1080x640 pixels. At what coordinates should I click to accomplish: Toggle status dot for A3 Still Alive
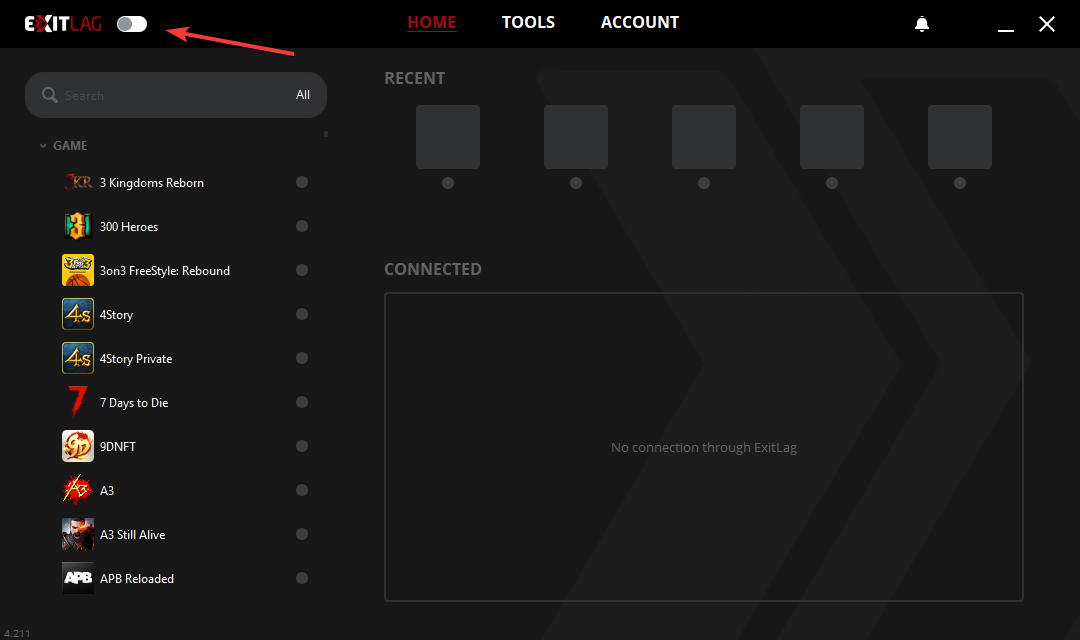click(302, 535)
